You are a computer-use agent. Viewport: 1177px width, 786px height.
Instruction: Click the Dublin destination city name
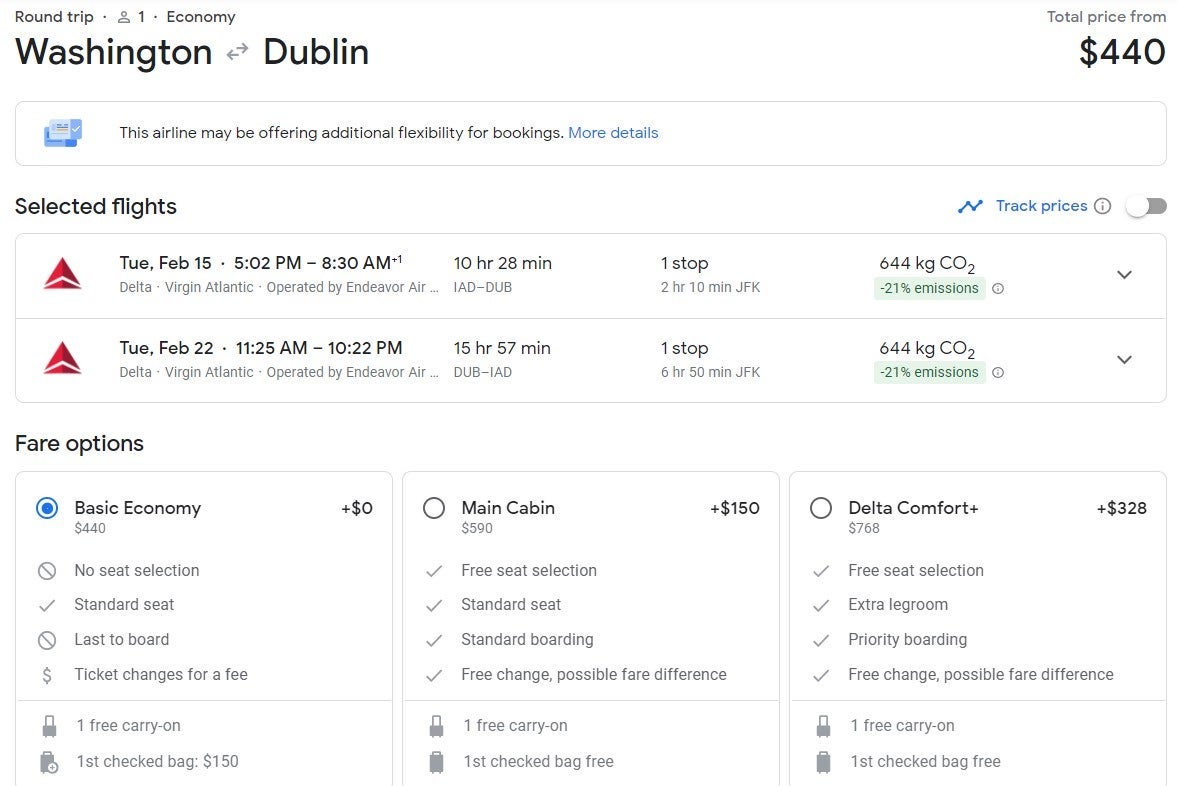tap(316, 52)
